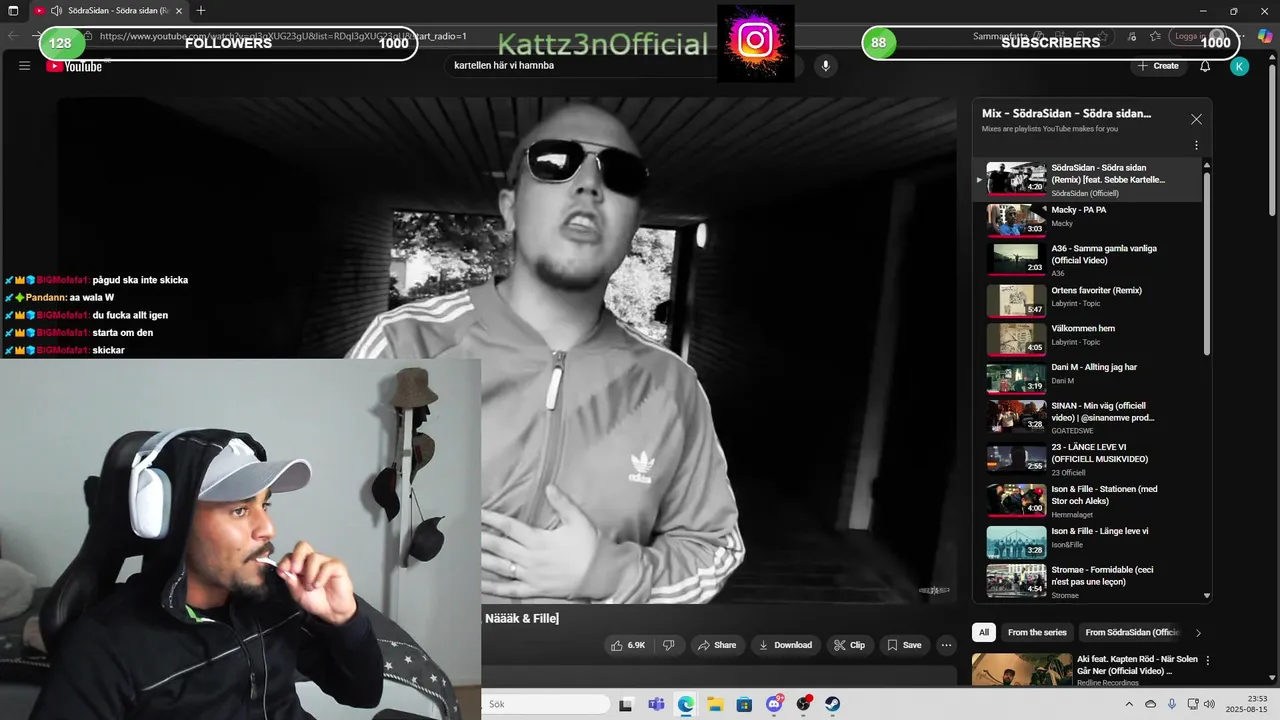
Task: Select the From the series chip
Action: (x=1037, y=632)
